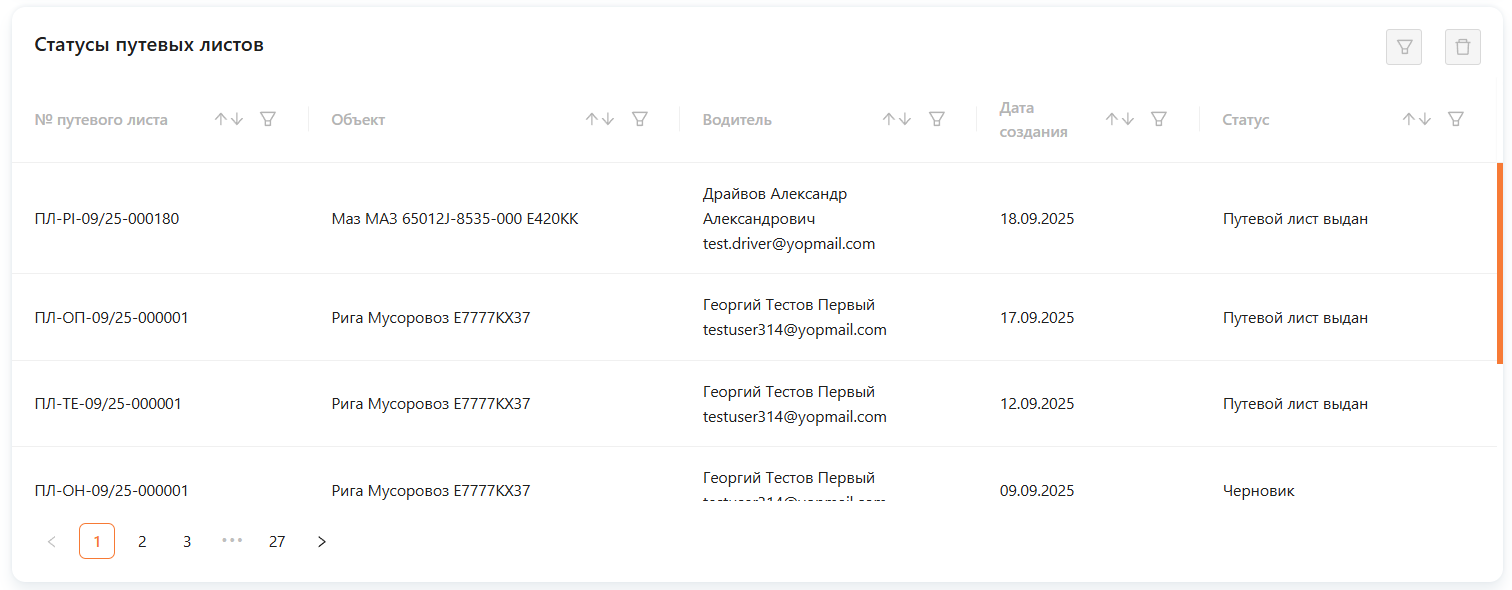1512x590 pixels.
Task: Go to page 3
Action: 187,541
